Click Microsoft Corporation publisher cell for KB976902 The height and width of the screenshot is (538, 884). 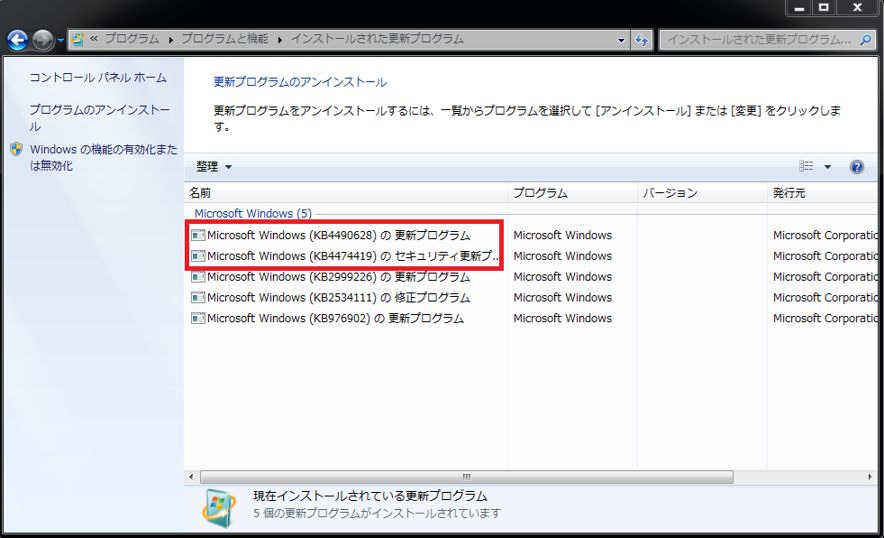click(825, 319)
